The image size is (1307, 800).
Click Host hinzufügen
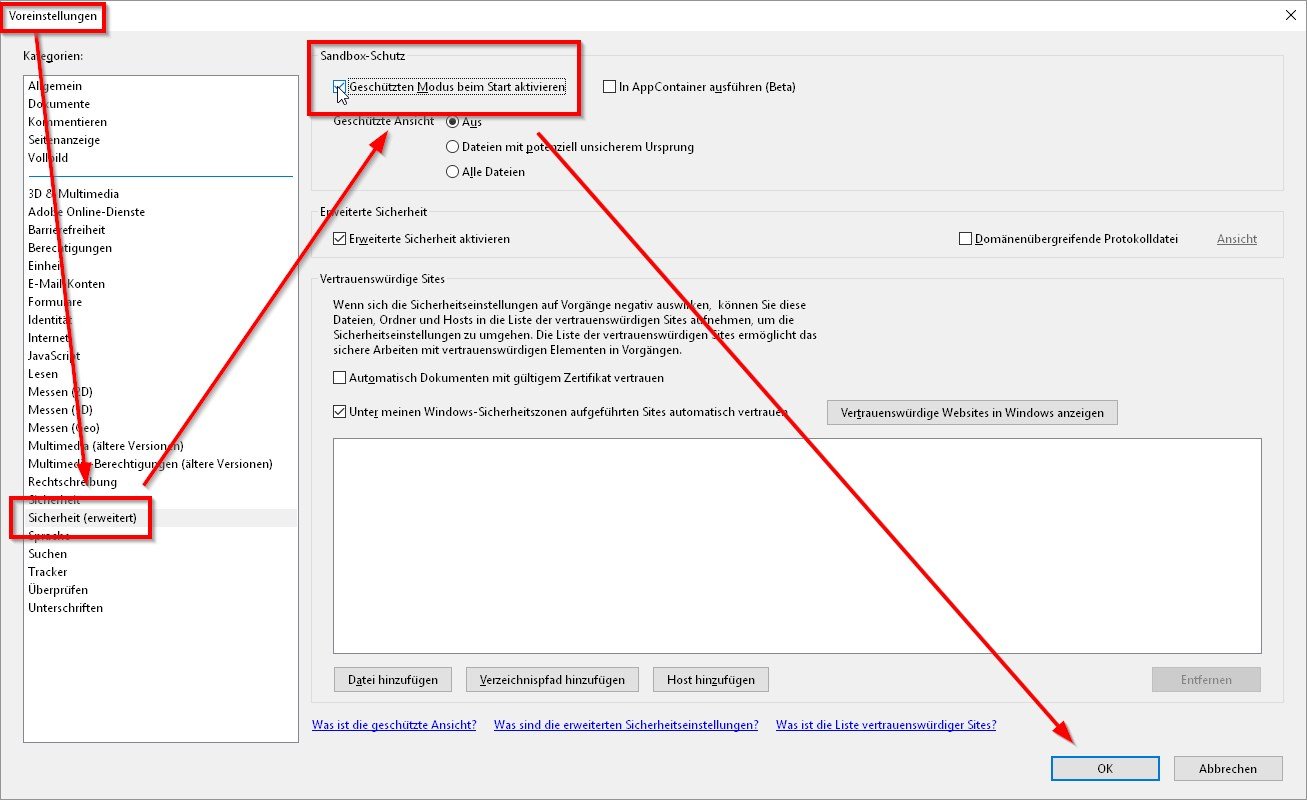point(710,679)
